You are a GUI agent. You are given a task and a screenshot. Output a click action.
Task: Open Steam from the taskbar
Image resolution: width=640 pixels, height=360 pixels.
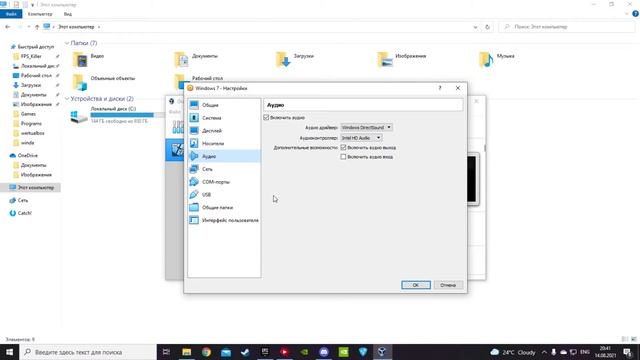click(245, 352)
